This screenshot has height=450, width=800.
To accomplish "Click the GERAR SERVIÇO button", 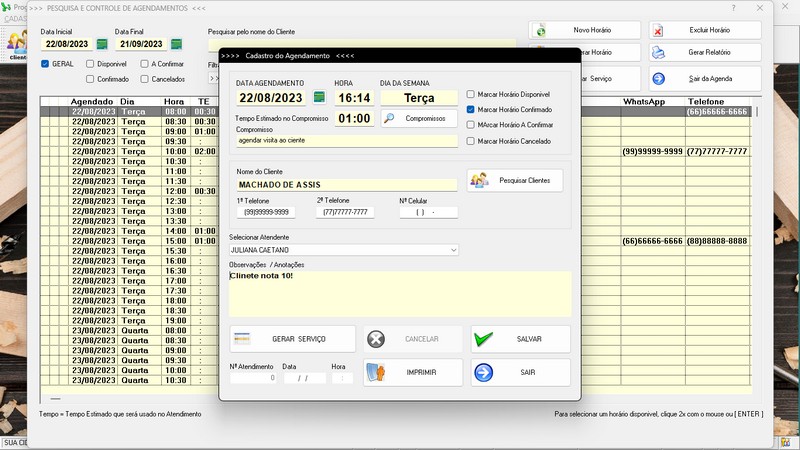I will click(292, 339).
